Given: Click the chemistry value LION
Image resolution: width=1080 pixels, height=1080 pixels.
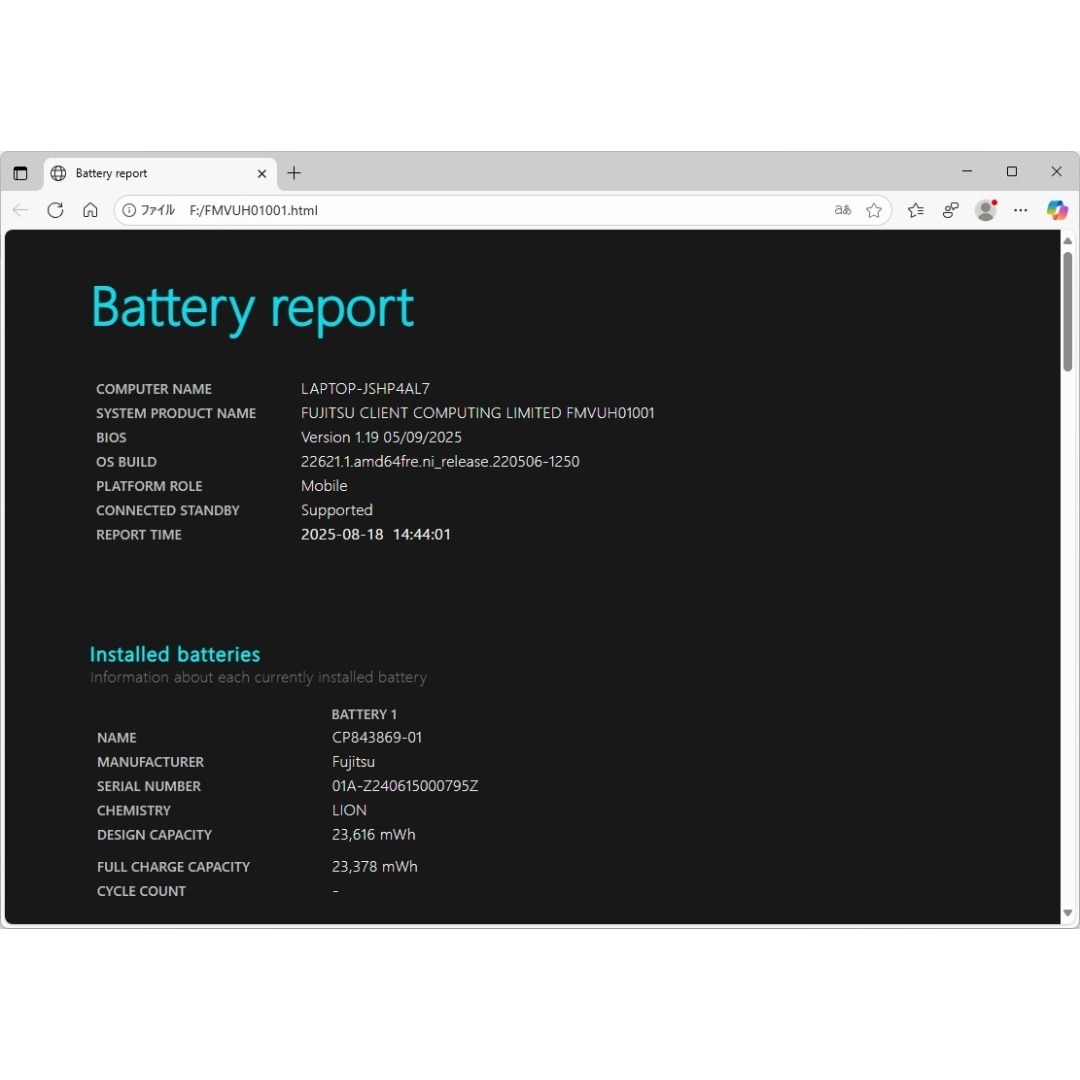Looking at the screenshot, I should 349,811.
